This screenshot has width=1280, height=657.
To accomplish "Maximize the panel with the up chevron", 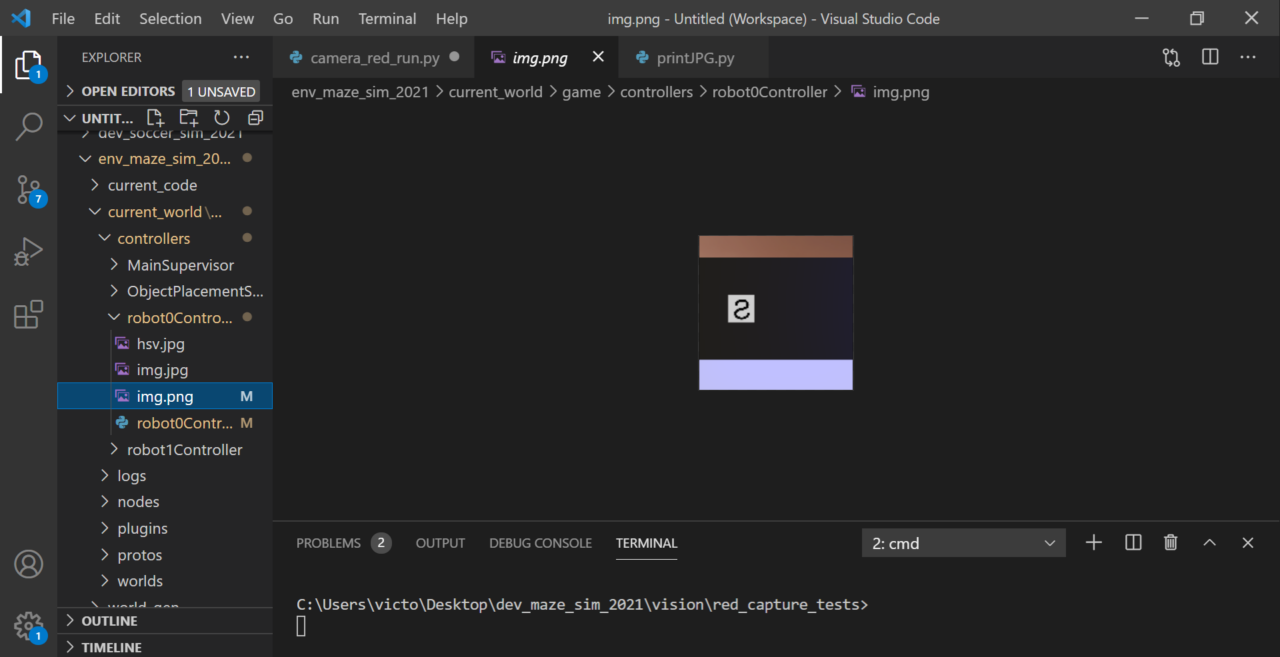I will (1209, 542).
